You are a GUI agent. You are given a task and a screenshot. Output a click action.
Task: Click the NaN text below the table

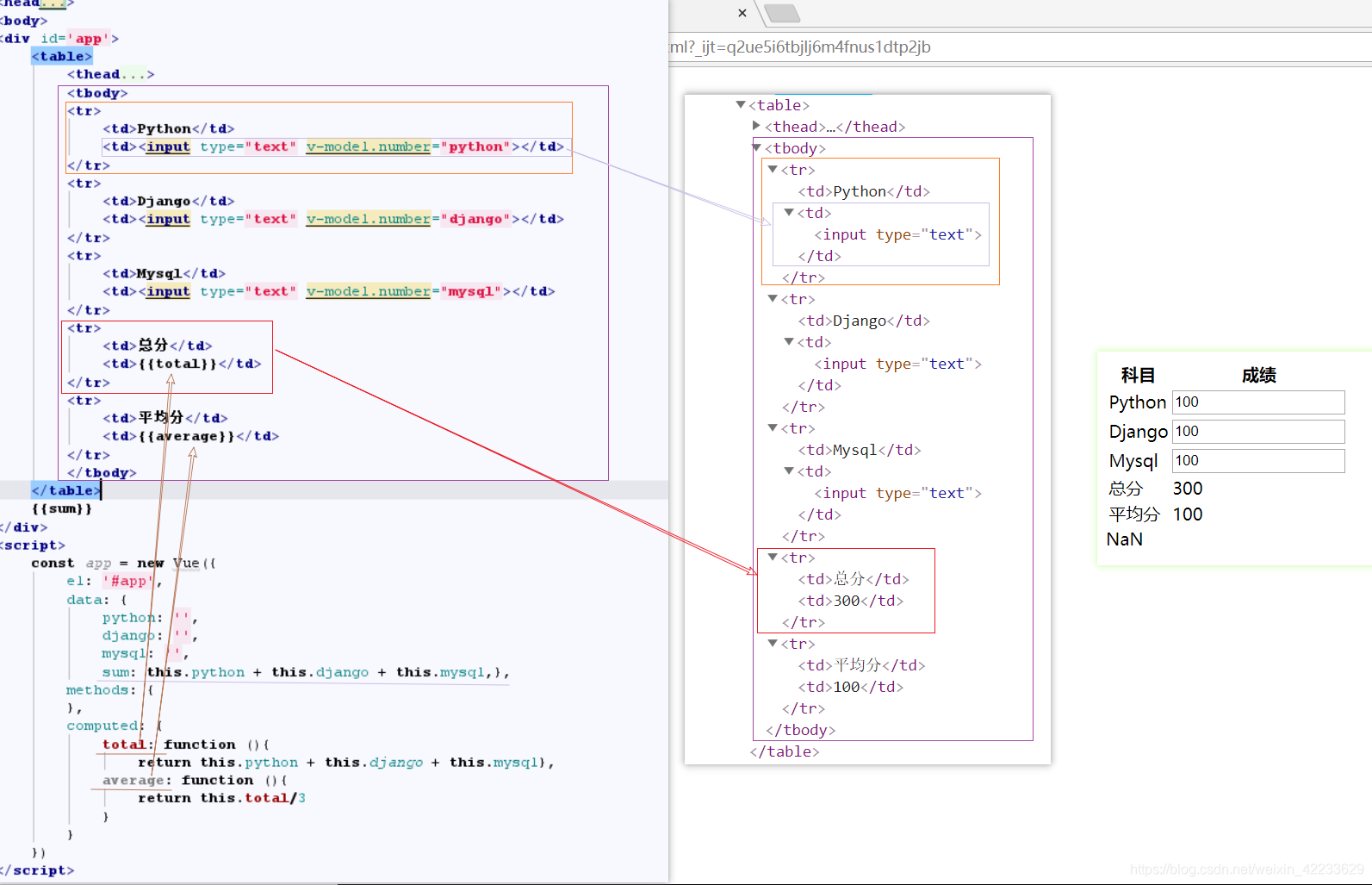point(1125,539)
